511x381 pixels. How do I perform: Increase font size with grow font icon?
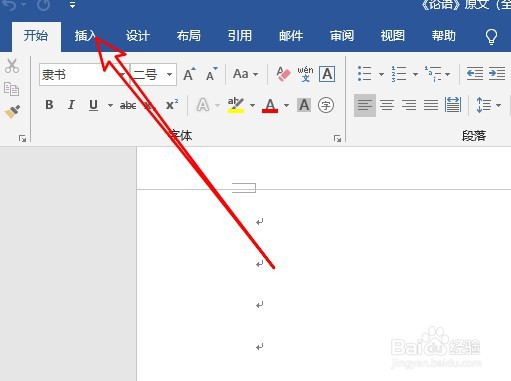[x=189, y=74]
